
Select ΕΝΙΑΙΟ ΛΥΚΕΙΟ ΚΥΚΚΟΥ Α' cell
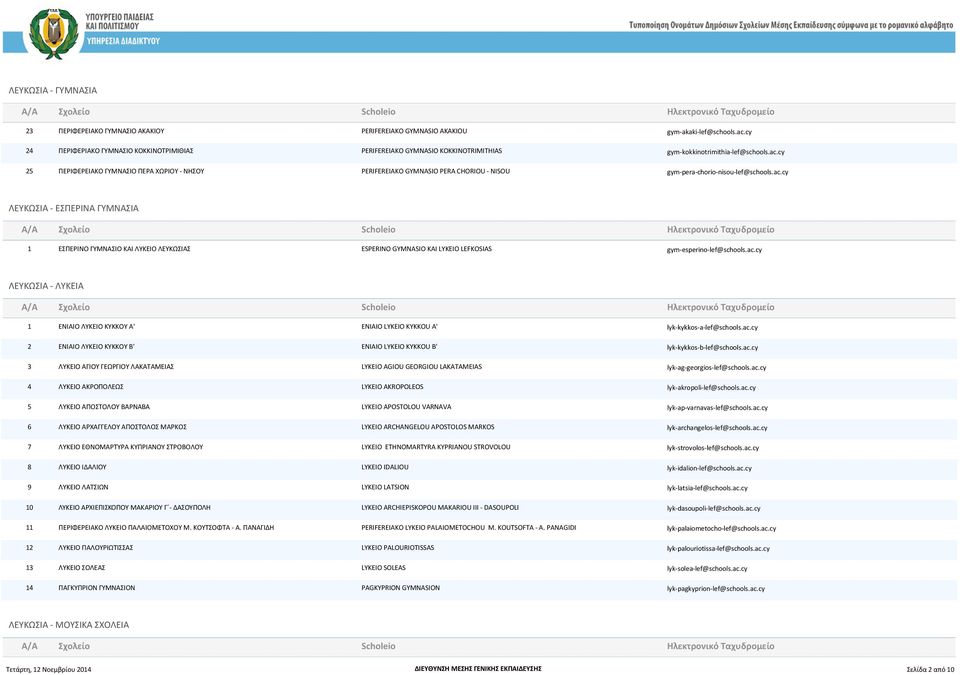(x=96, y=327)
